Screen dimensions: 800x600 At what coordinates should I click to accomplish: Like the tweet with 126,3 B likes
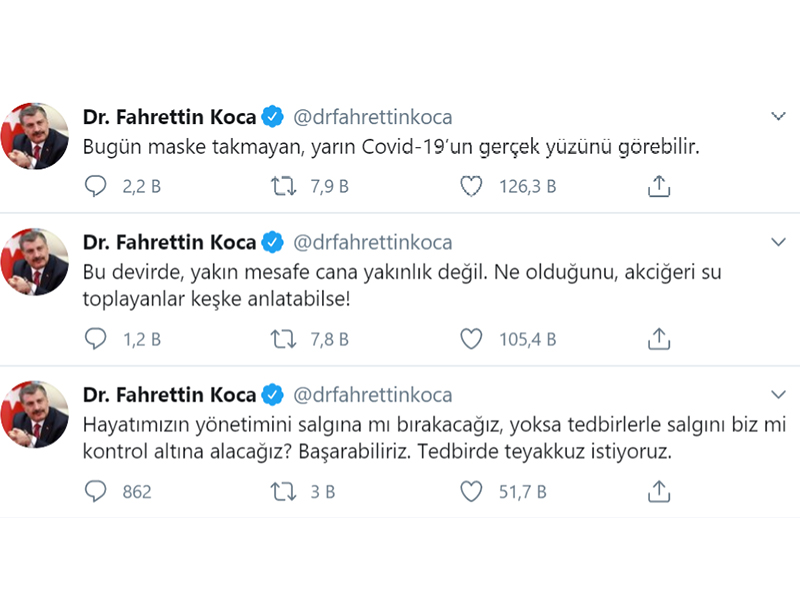point(471,186)
